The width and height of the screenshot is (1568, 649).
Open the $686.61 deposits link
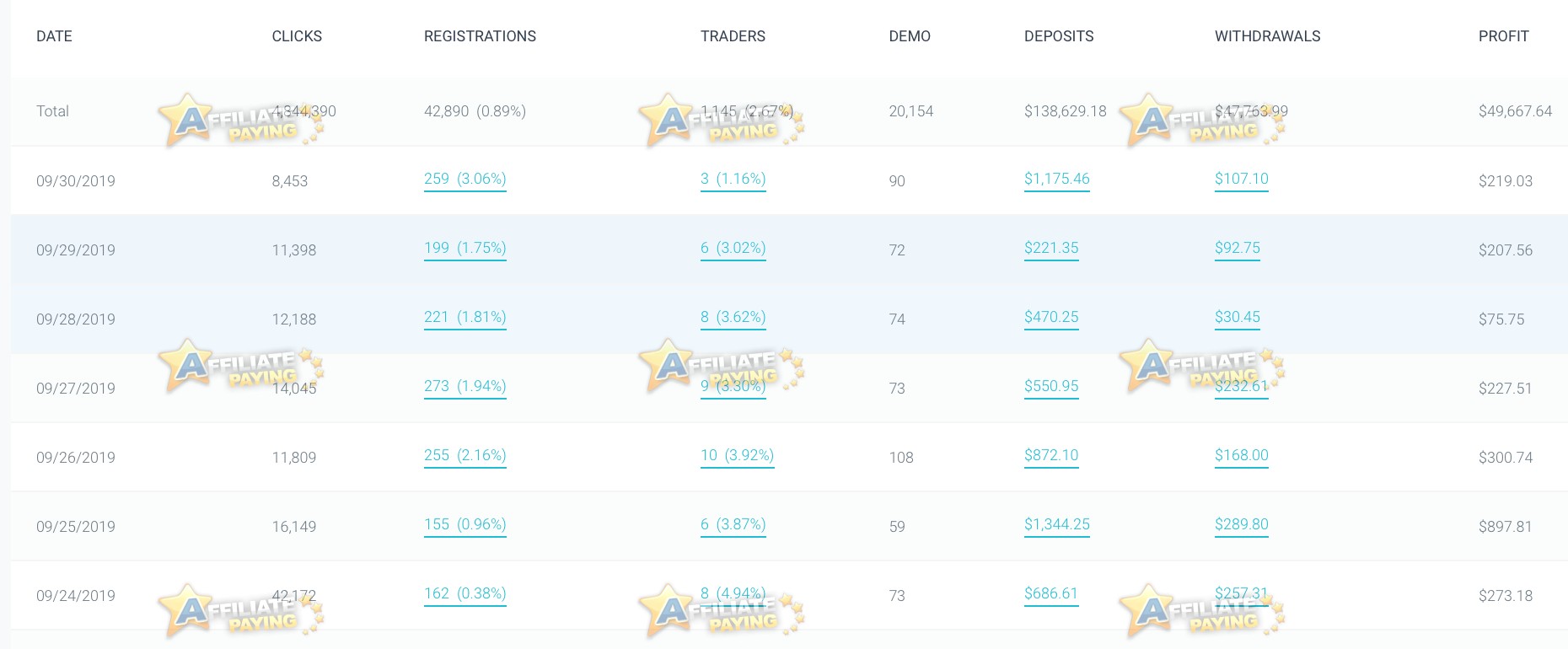tap(1050, 593)
